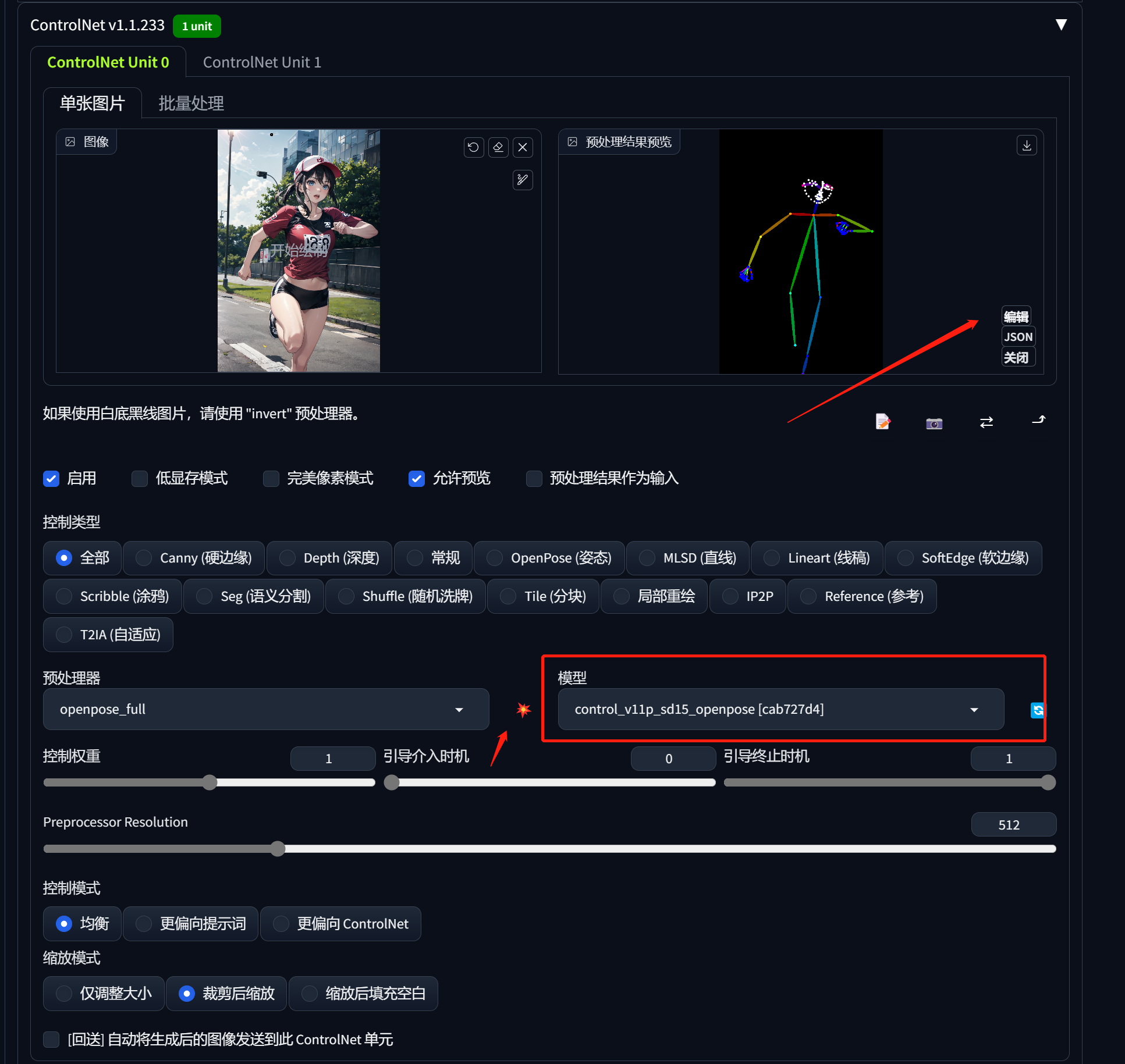Enable 完美像素模式 checkbox
The width and height of the screenshot is (1125, 1064).
pos(271,479)
